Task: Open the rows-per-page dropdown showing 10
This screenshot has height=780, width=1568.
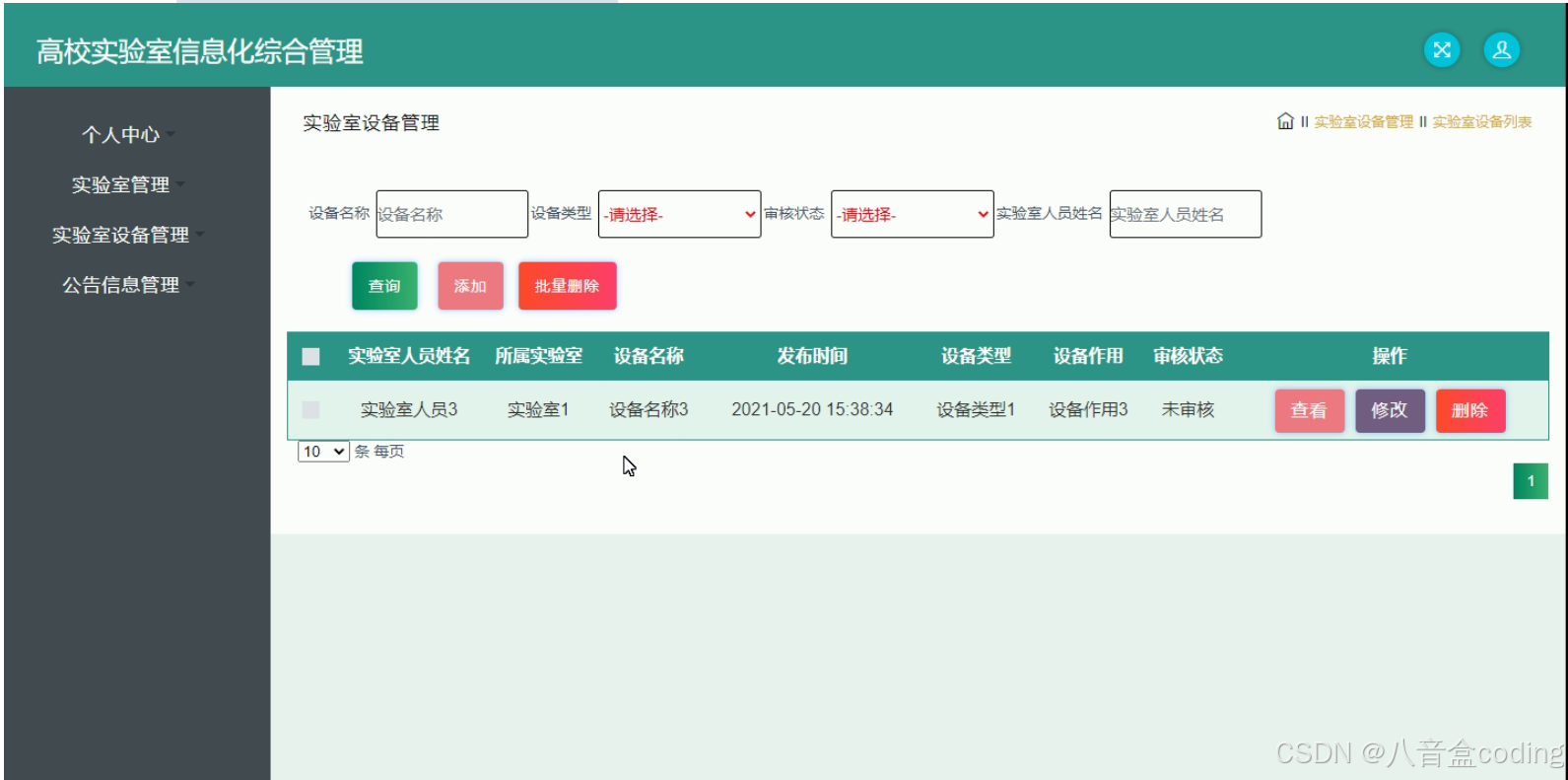Action: click(x=323, y=452)
